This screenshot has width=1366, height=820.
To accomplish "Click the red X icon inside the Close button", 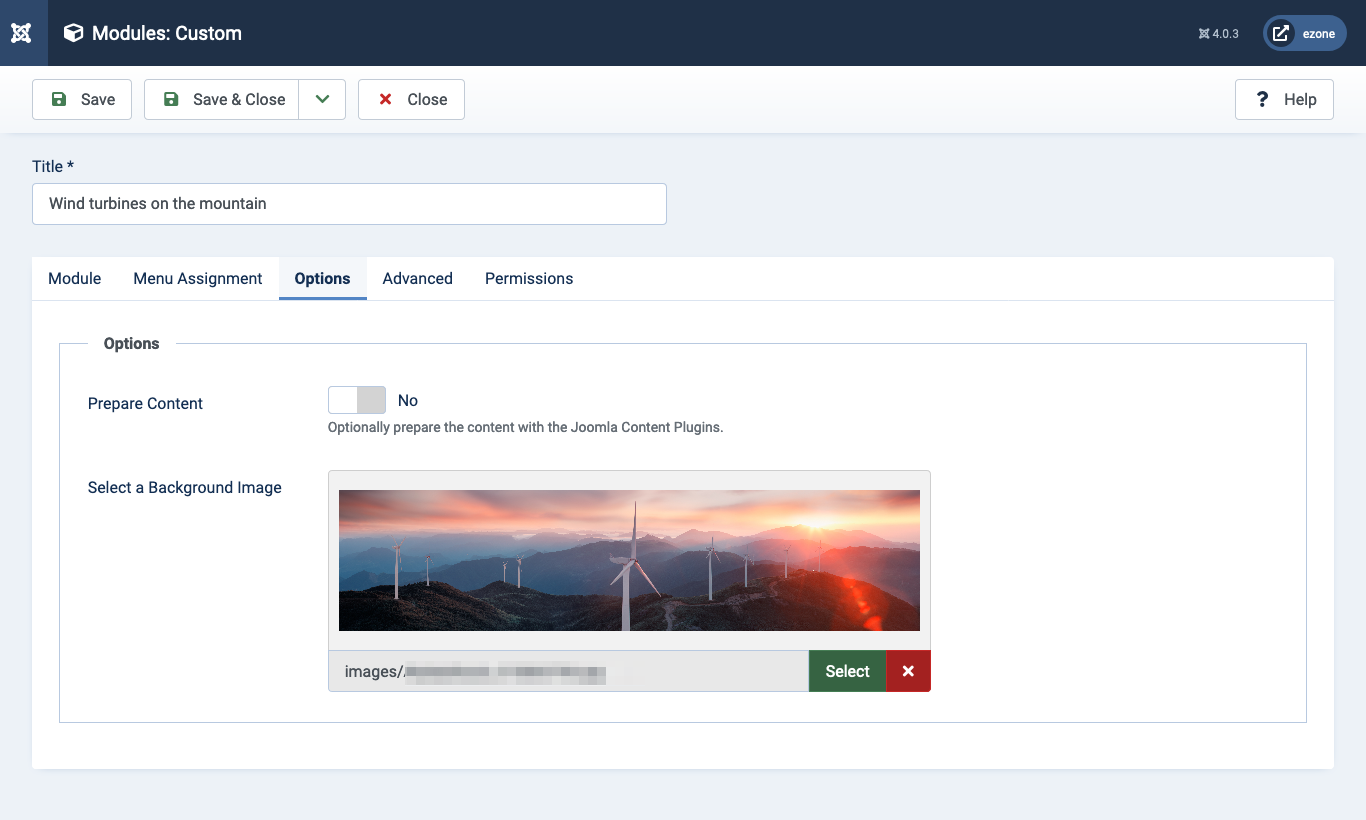I will [386, 99].
